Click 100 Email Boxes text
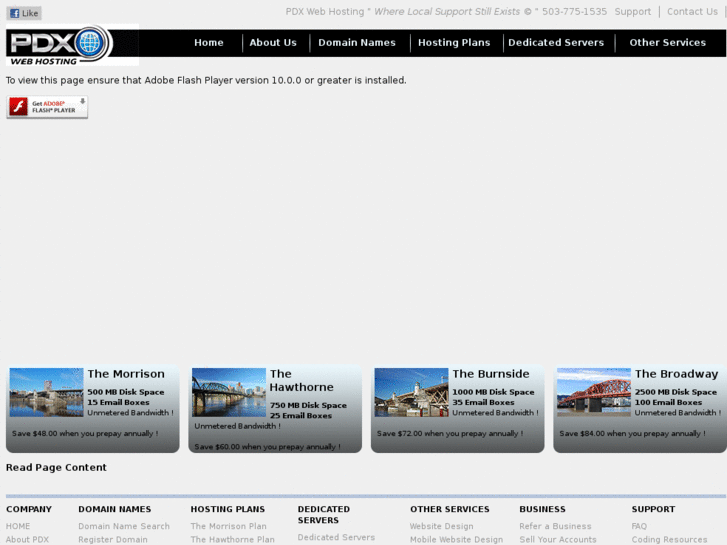The image size is (727, 545). tap(668, 403)
